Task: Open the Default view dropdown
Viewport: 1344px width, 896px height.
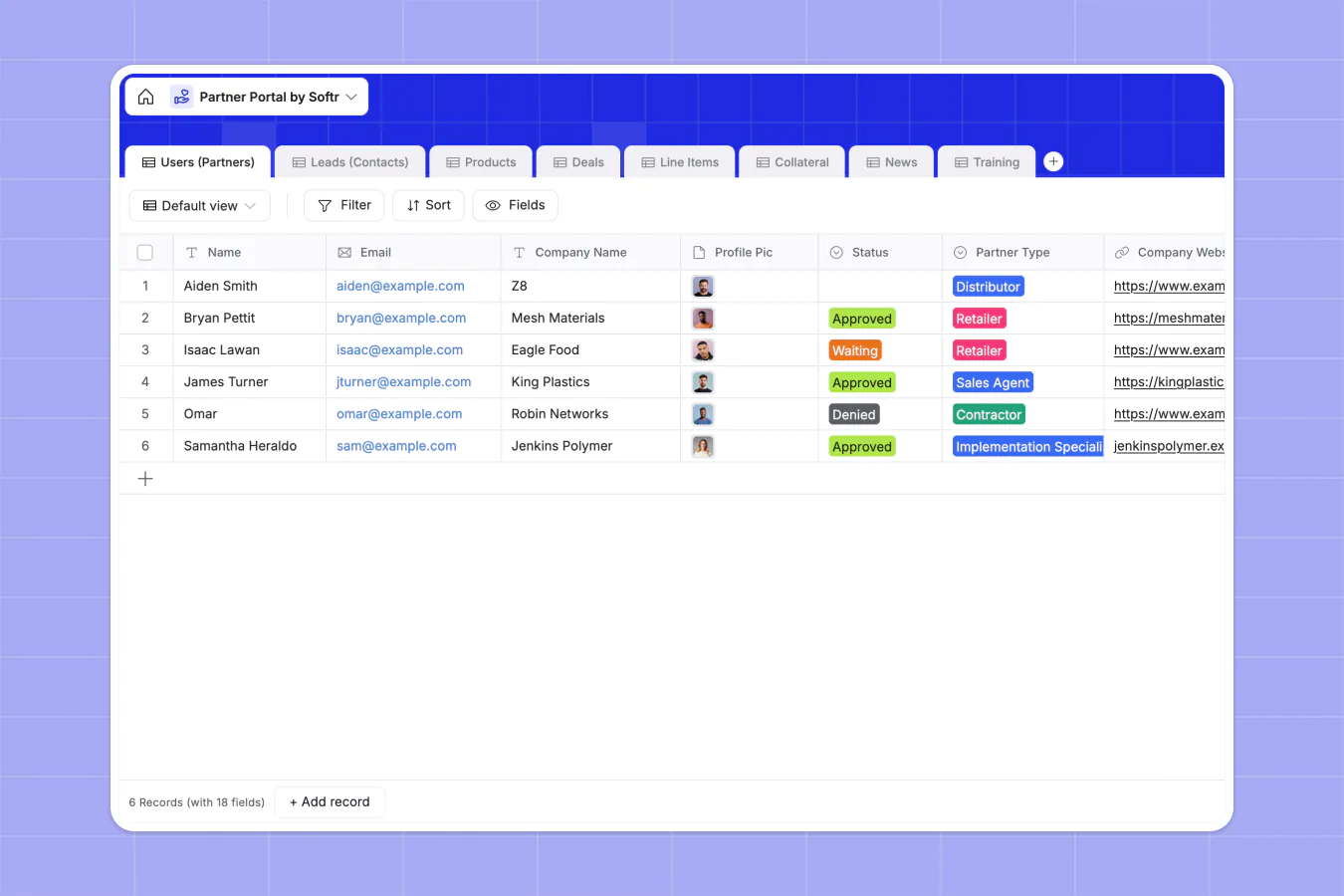Action: point(199,205)
